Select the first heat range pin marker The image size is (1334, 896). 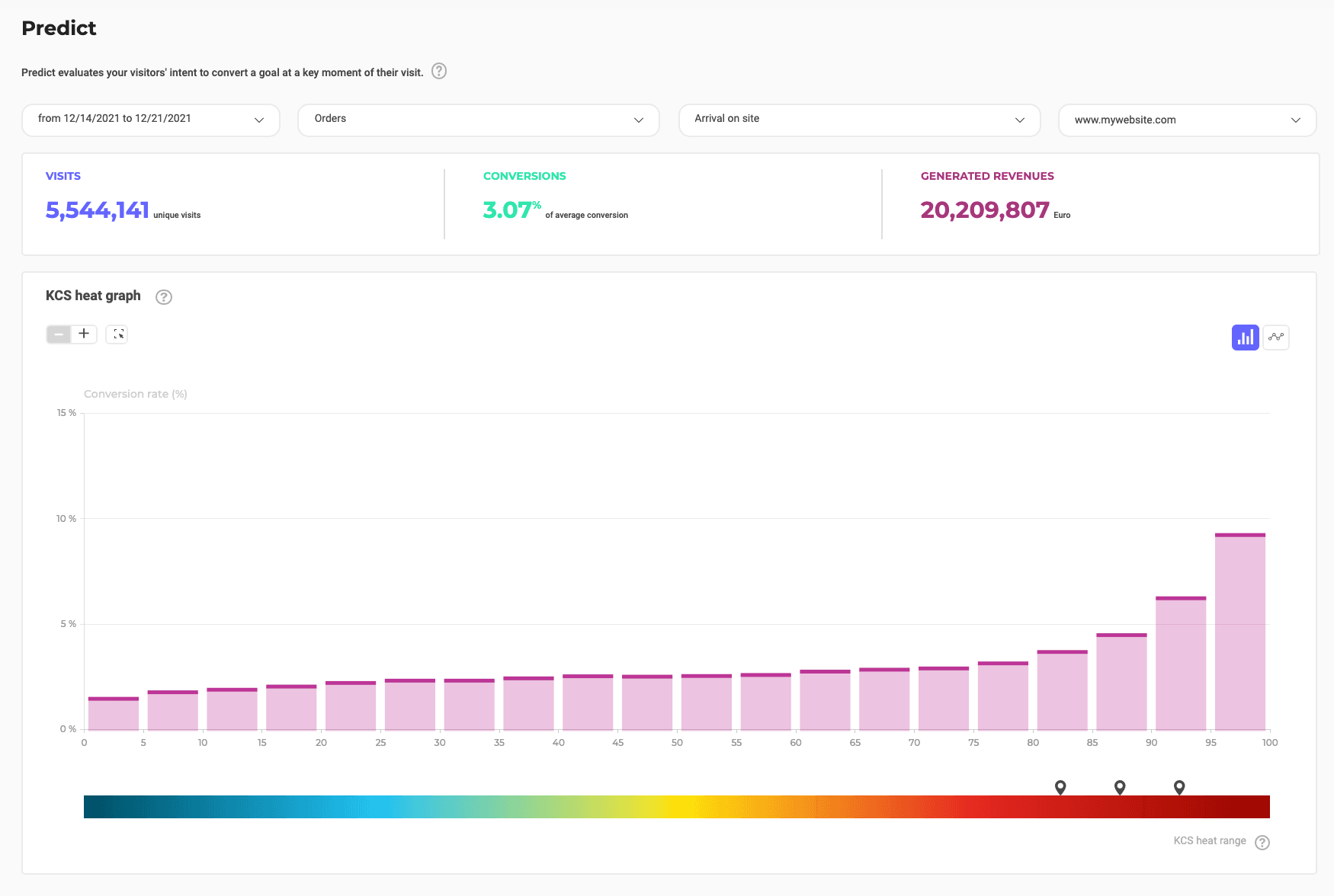coord(1060,787)
